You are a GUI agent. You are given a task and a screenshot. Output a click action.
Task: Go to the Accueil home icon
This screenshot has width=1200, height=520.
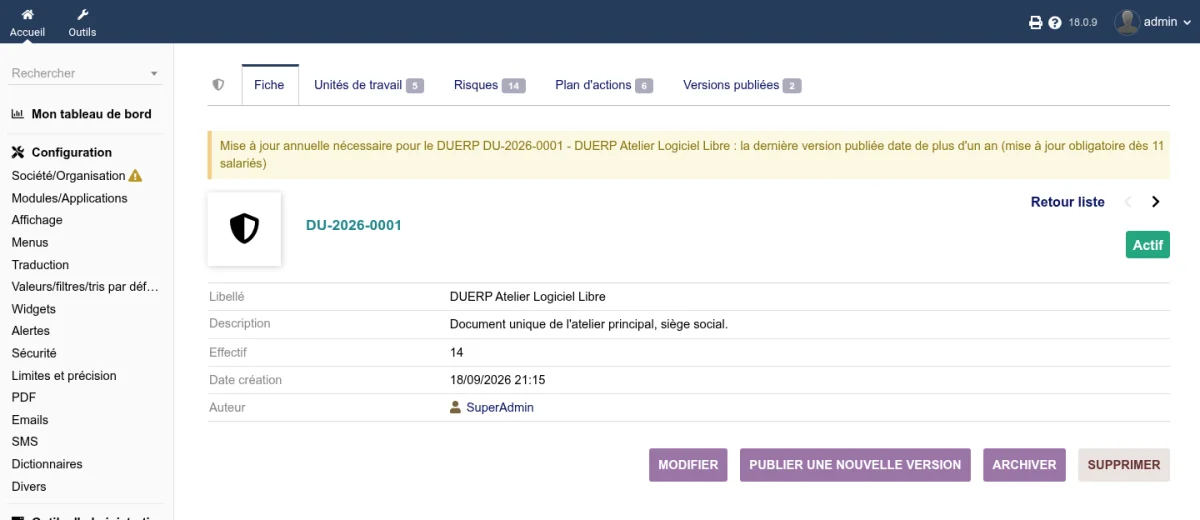(27, 15)
